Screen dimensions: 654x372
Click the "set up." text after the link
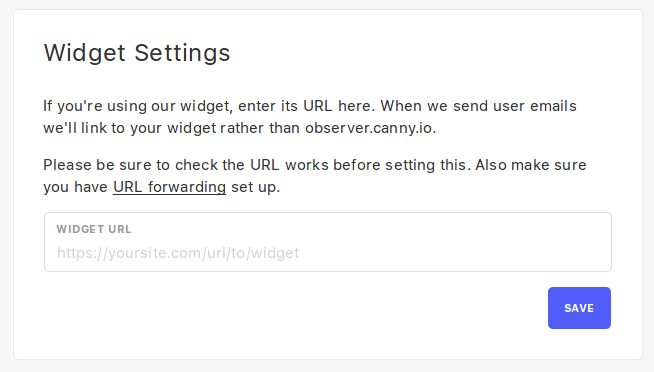click(x=255, y=187)
